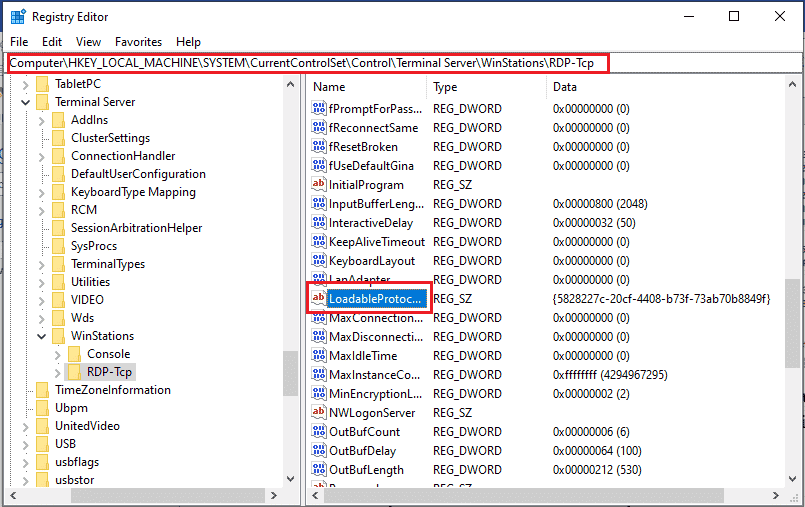The image size is (805, 507).
Task: Click the OutBufCount value icon
Action: (x=318, y=431)
